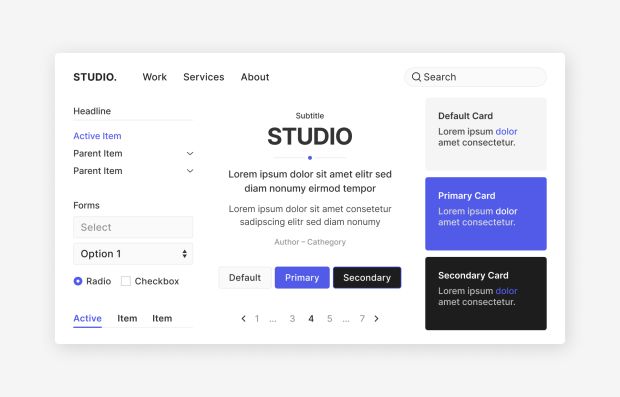Click the Author – Cathegory text
The height and width of the screenshot is (397, 620).
(x=310, y=242)
